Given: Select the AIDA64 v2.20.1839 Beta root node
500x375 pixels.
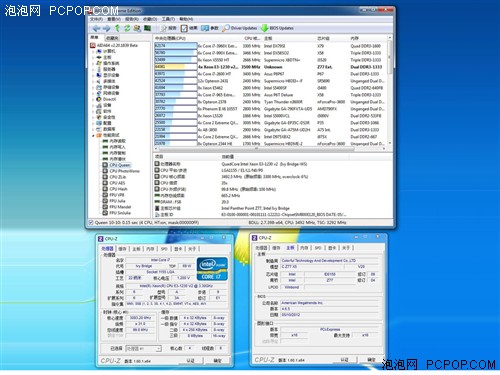Looking at the screenshot, I should click(114, 45).
